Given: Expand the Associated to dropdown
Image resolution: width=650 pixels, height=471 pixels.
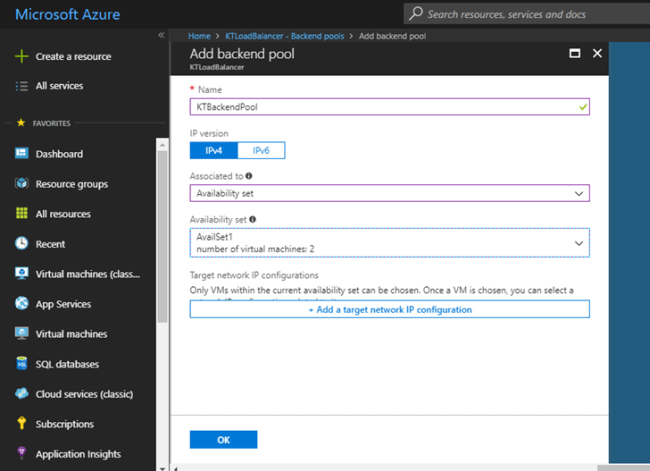Looking at the screenshot, I should point(389,193).
